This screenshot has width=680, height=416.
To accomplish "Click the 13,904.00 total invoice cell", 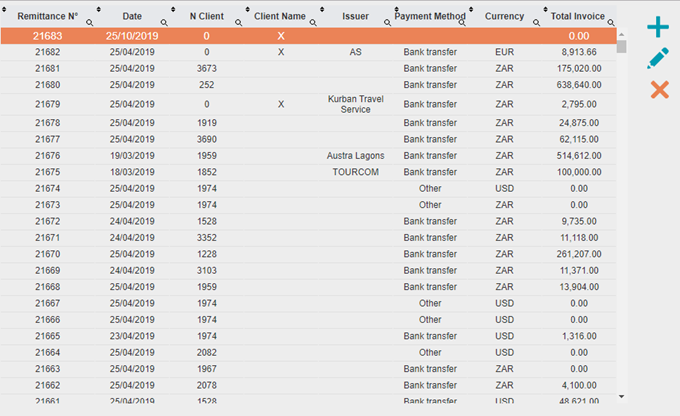I will pyautogui.click(x=579, y=287).
